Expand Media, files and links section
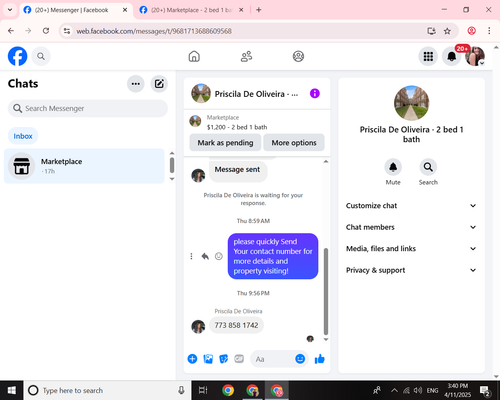 tap(411, 249)
